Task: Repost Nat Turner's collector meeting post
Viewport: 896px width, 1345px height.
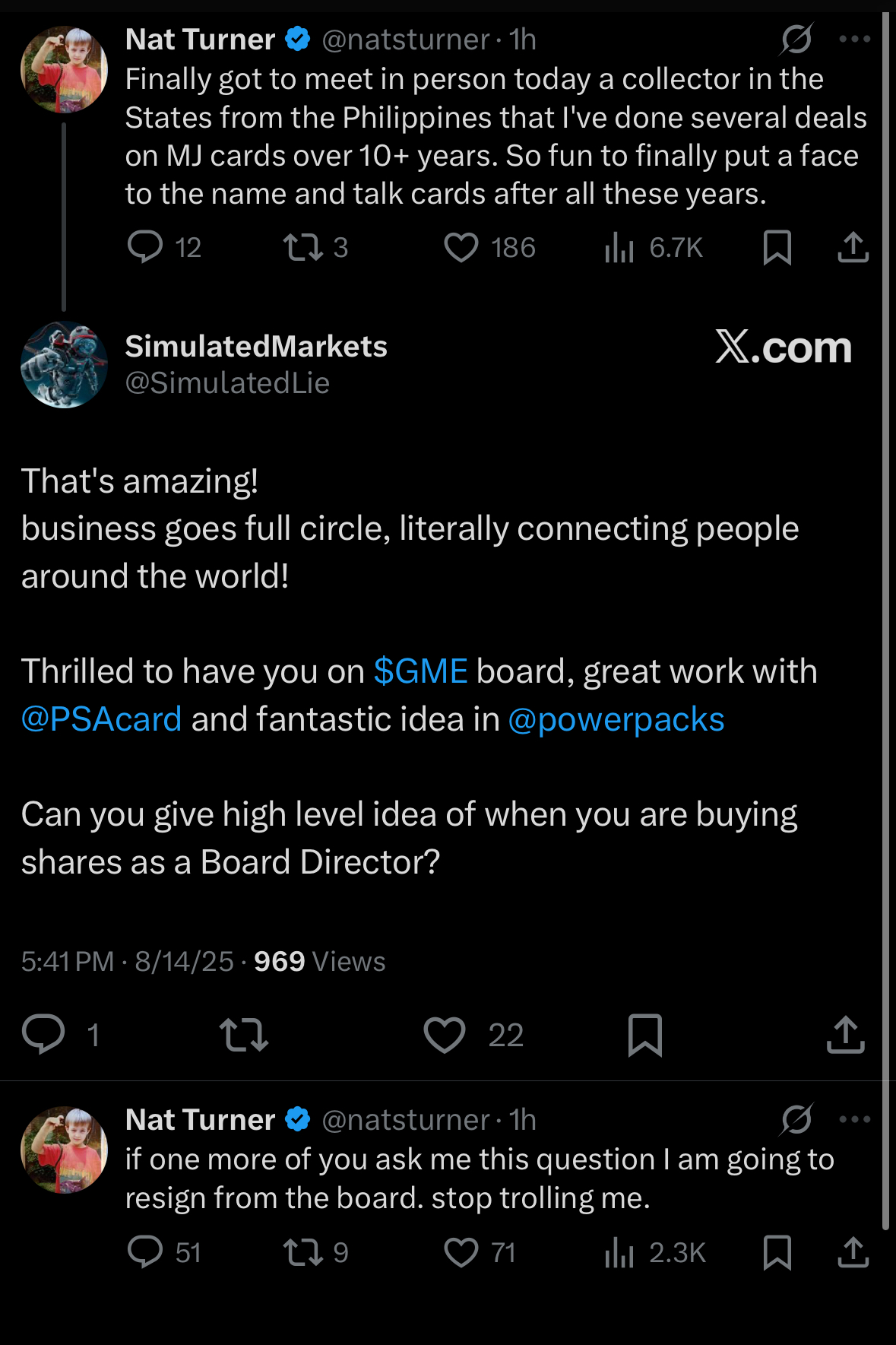Action: 302,248
